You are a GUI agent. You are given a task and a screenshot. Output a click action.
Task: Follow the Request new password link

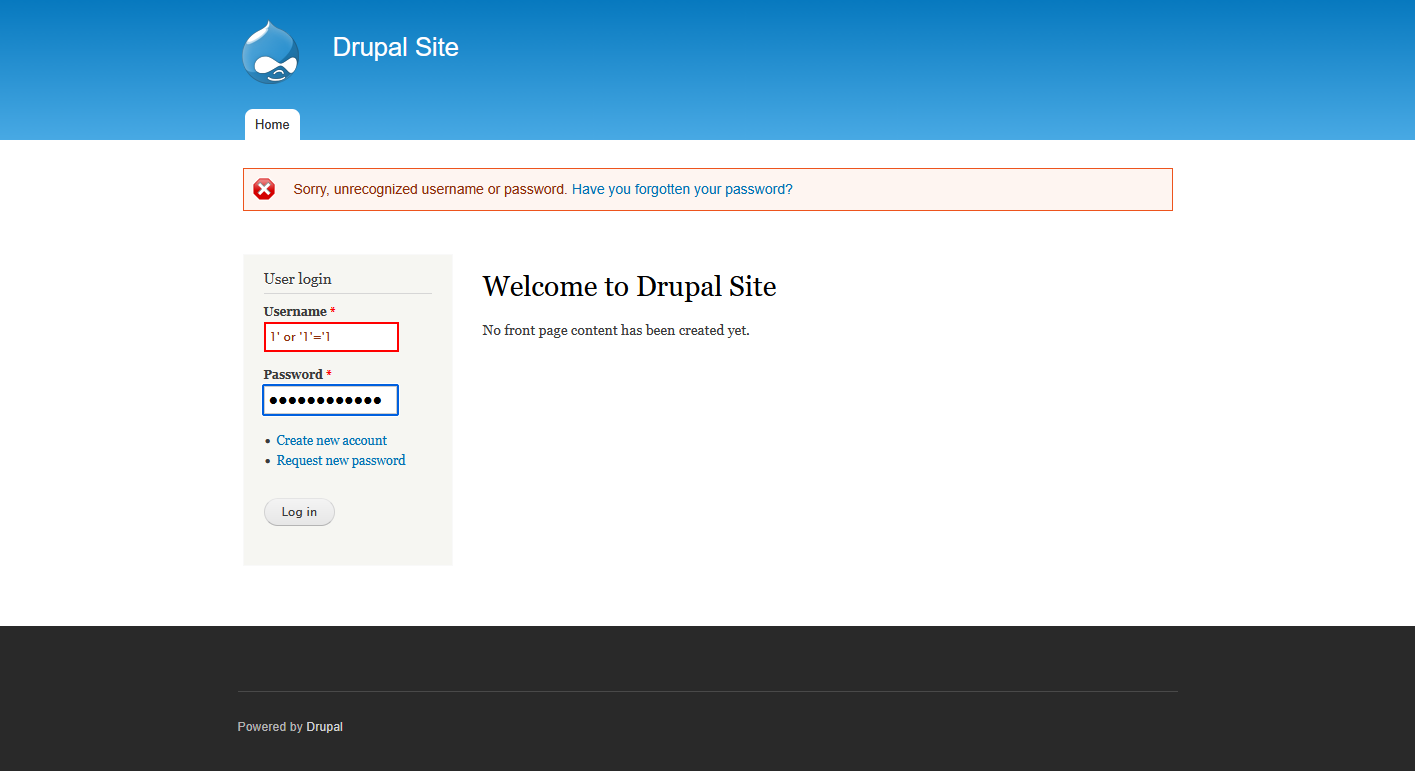pos(341,460)
